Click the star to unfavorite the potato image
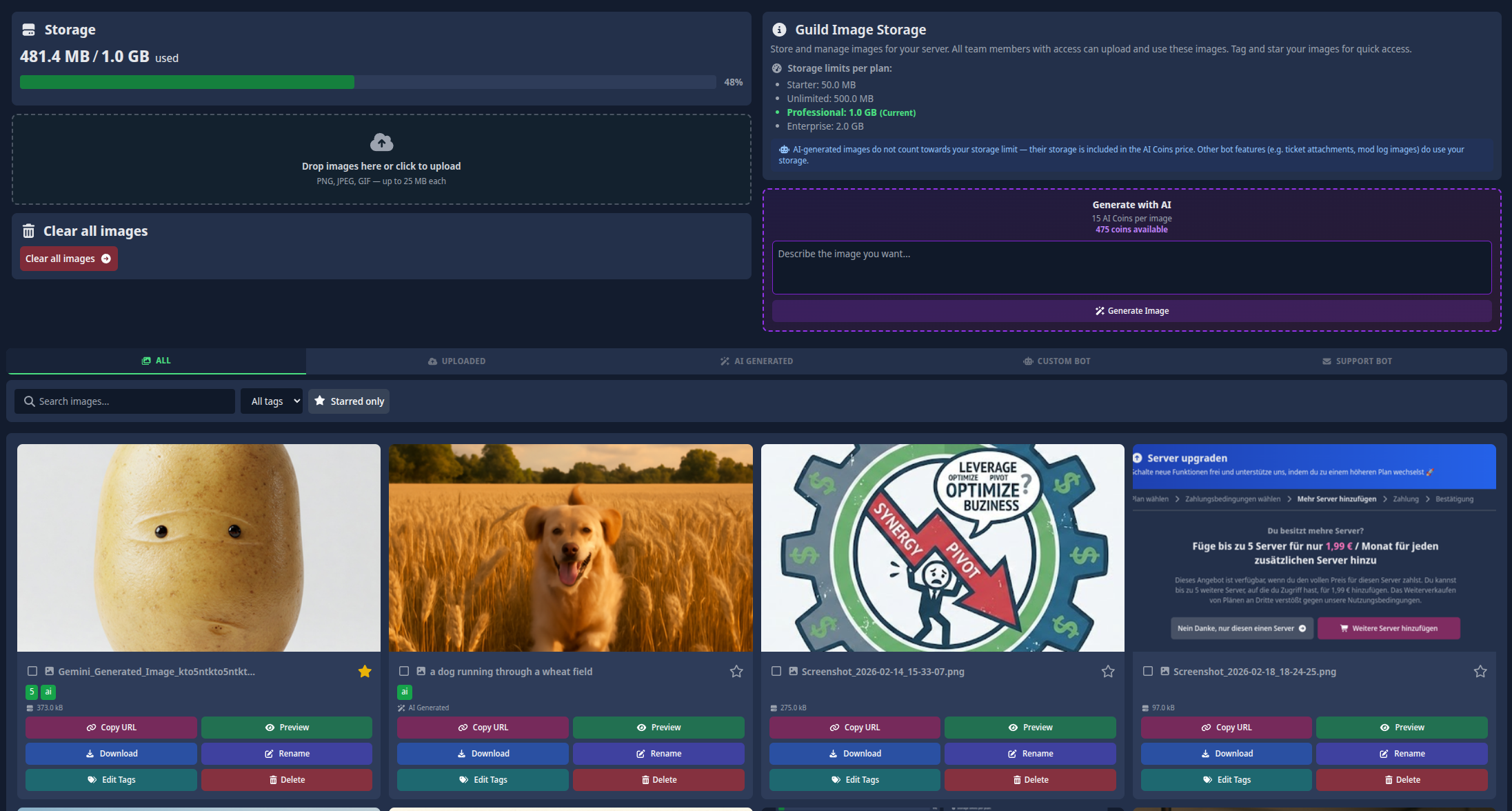The image size is (1512, 811). point(365,671)
